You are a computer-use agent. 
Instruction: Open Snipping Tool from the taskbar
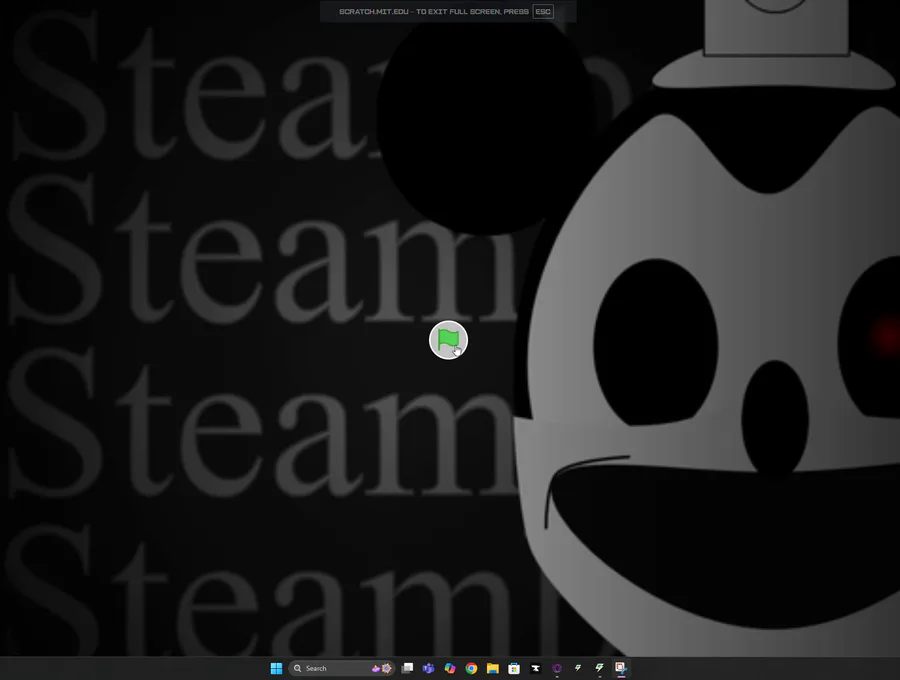pyautogui.click(x=620, y=668)
